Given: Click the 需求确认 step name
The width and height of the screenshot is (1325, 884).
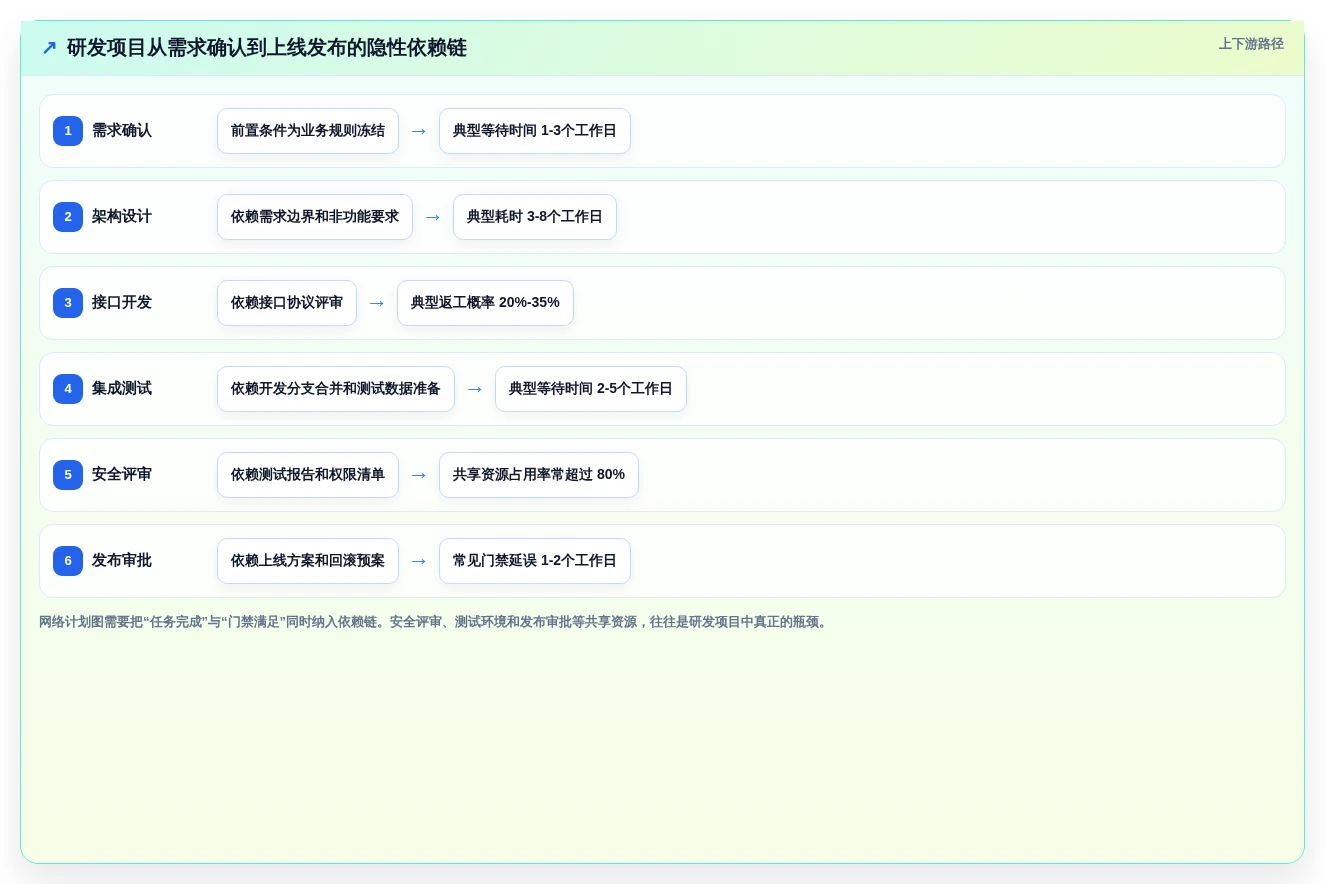Looking at the screenshot, I should click(x=122, y=131).
